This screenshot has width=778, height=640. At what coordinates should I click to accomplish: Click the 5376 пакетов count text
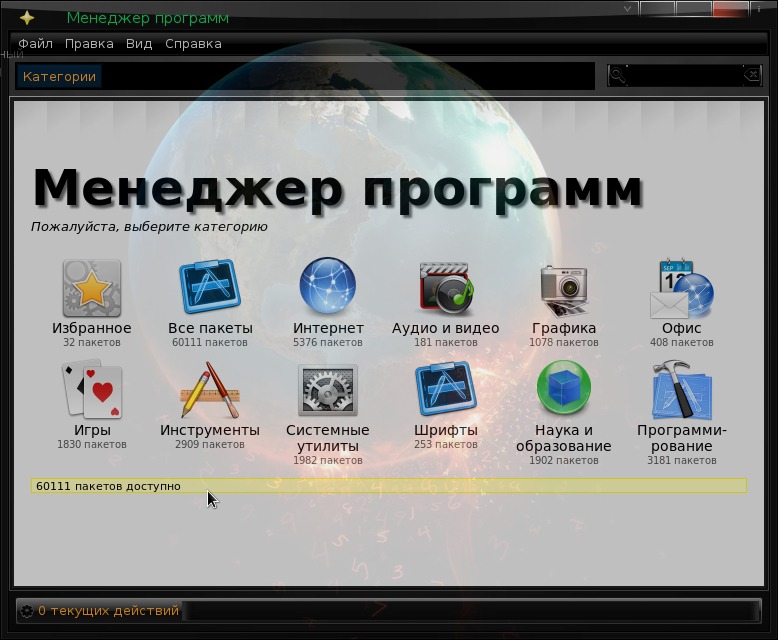(327, 342)
